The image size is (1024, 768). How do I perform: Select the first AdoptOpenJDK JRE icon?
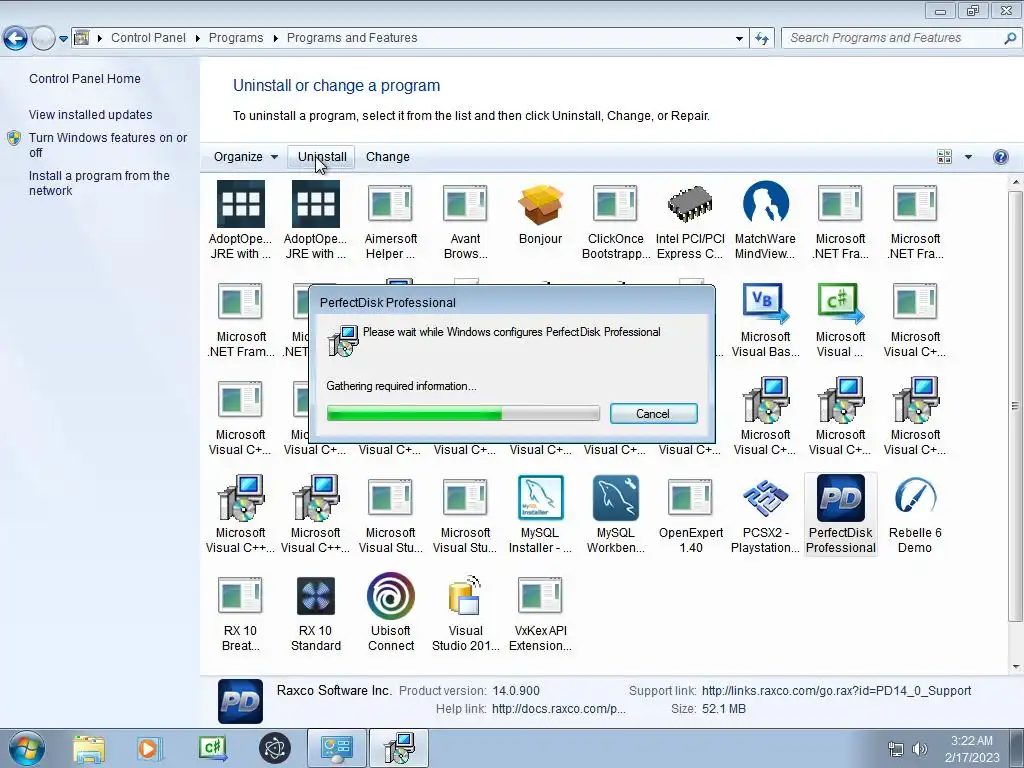coord(240,204)
